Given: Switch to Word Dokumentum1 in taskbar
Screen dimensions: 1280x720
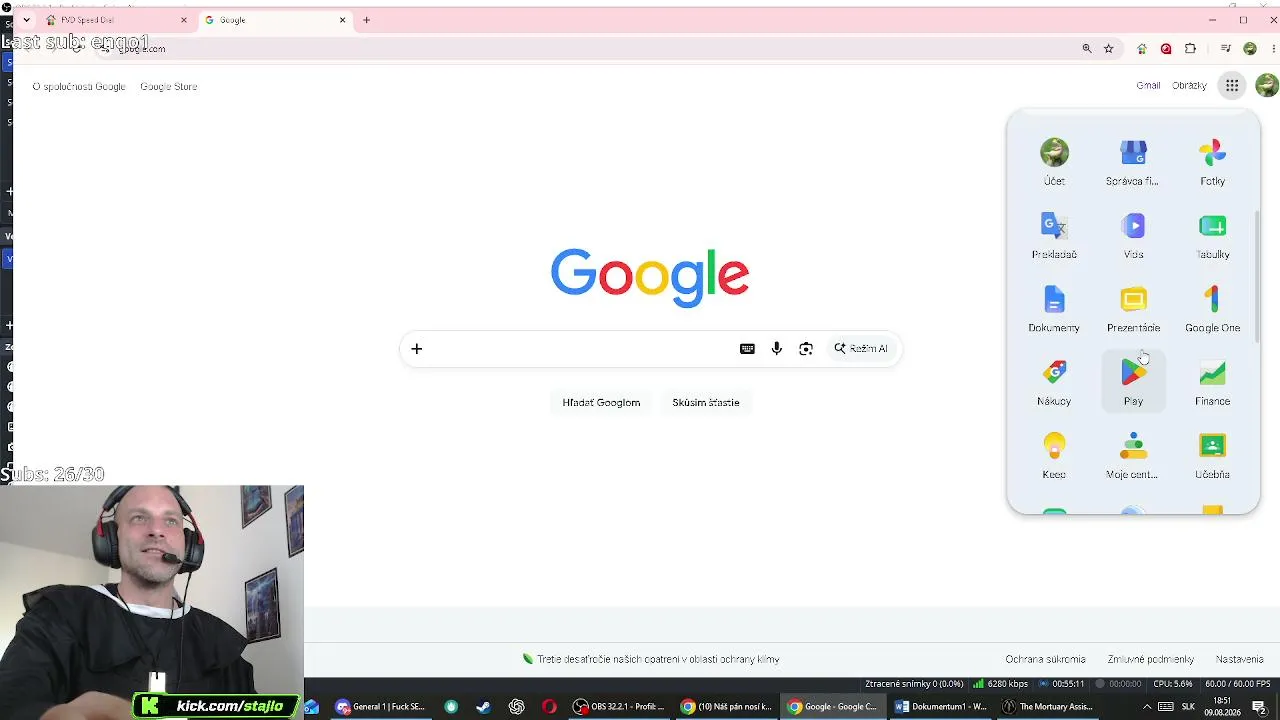Looking at the screenshot, I should point(941,707).
